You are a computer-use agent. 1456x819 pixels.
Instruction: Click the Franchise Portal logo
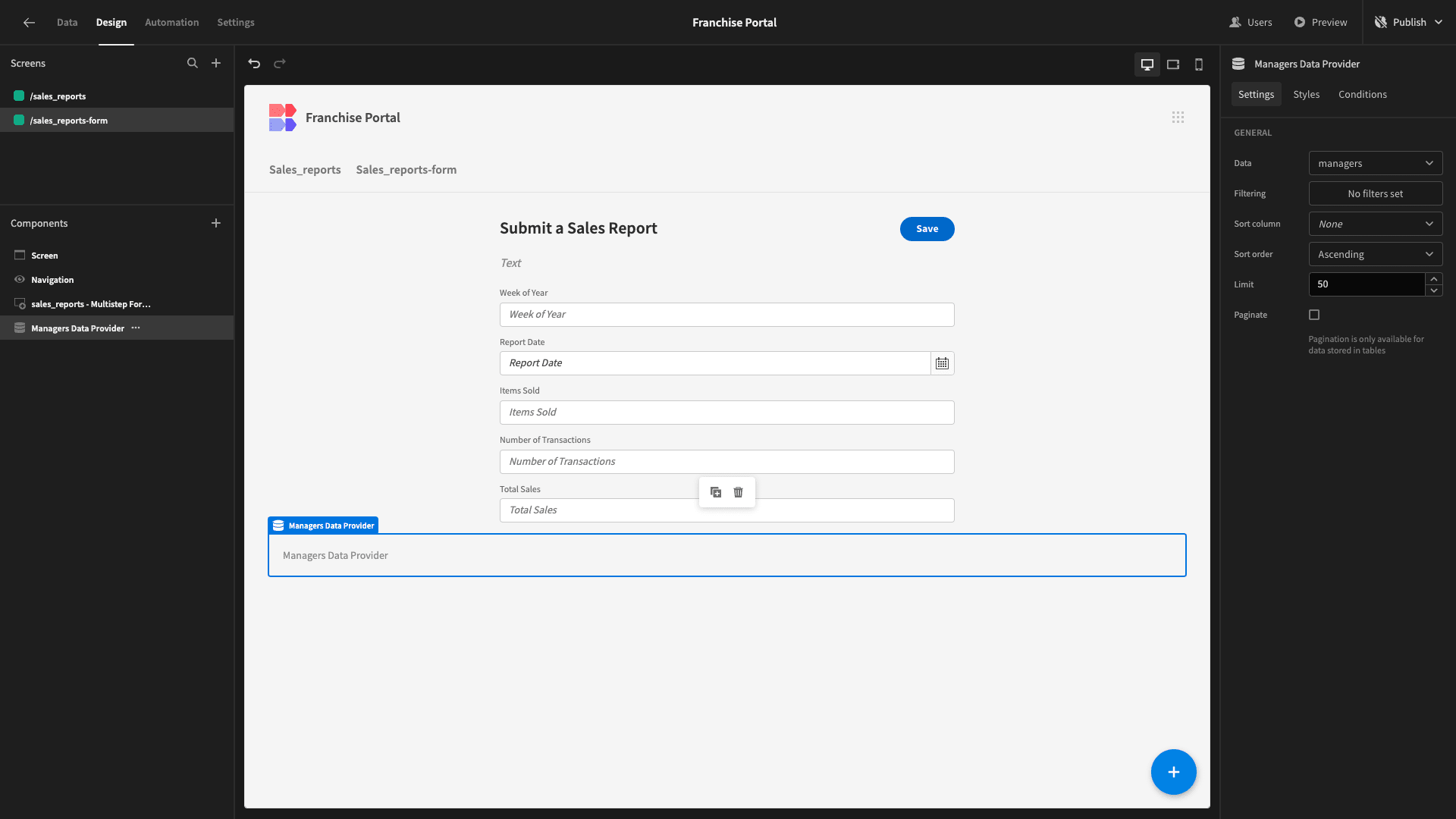pyautogui.click(x=283, y=118)
